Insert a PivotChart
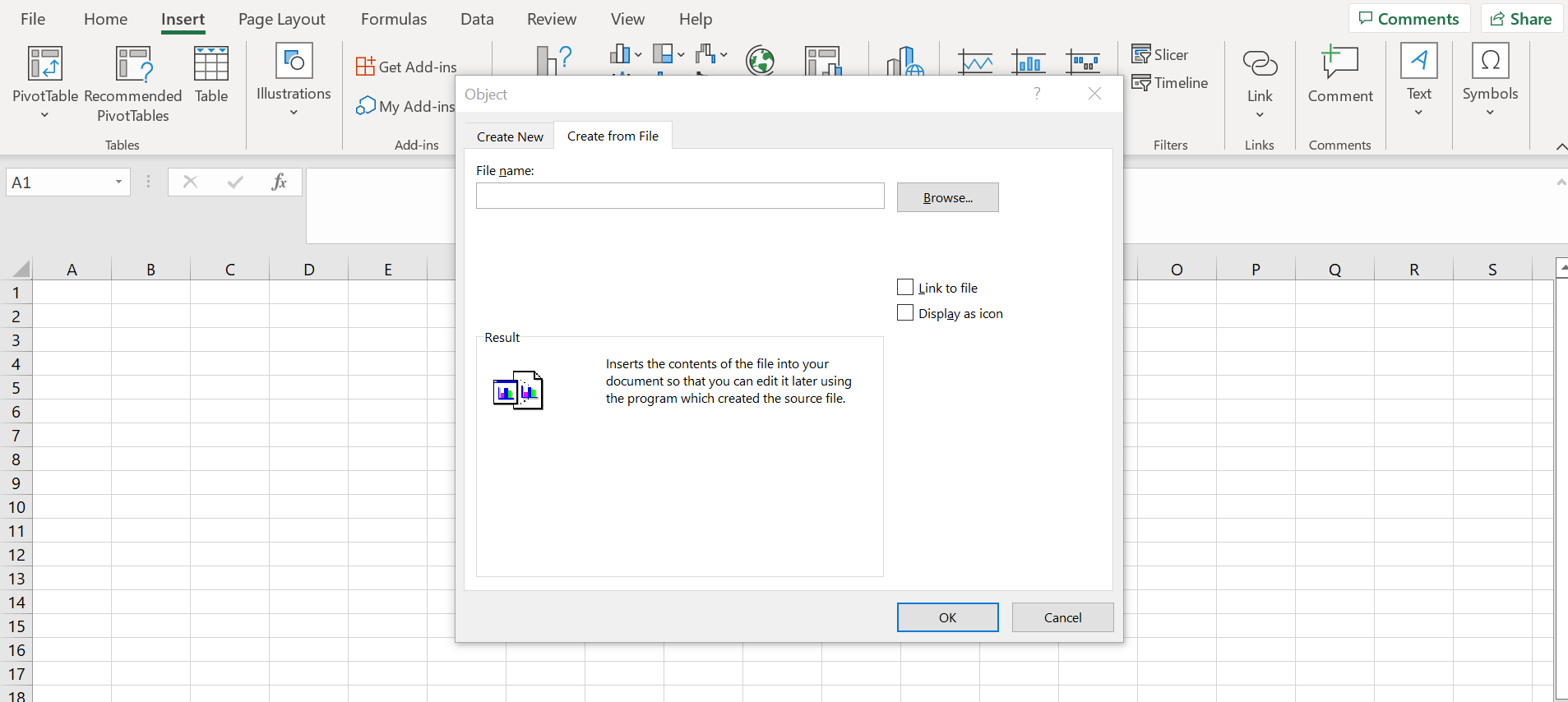Viewport: 1568px width, 702px height. click(x=822, y=61)
